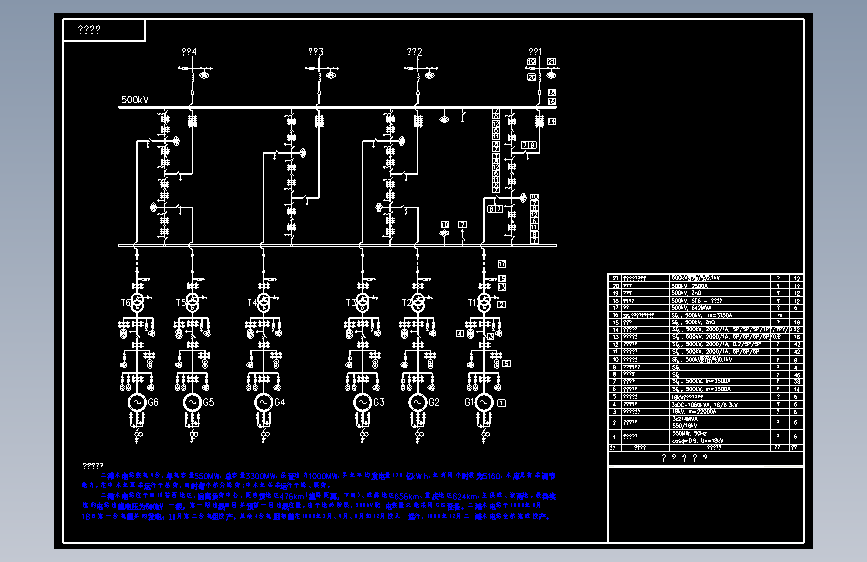Select the G3 generator symbol
This screenshot has height=562, width=867.
coord(363,402)
